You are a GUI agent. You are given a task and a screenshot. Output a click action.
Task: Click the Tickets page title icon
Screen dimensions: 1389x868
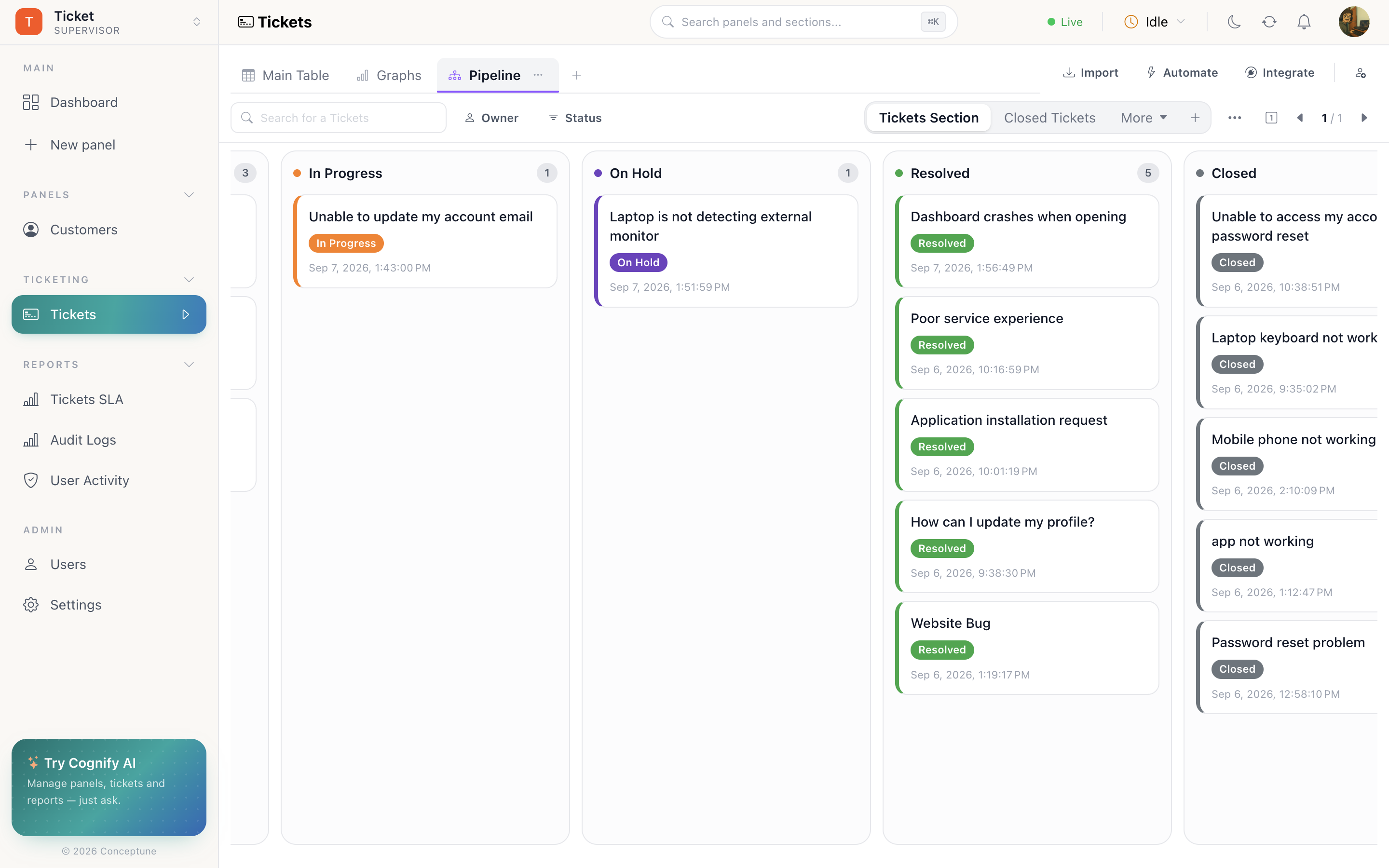tap(245, 22)
